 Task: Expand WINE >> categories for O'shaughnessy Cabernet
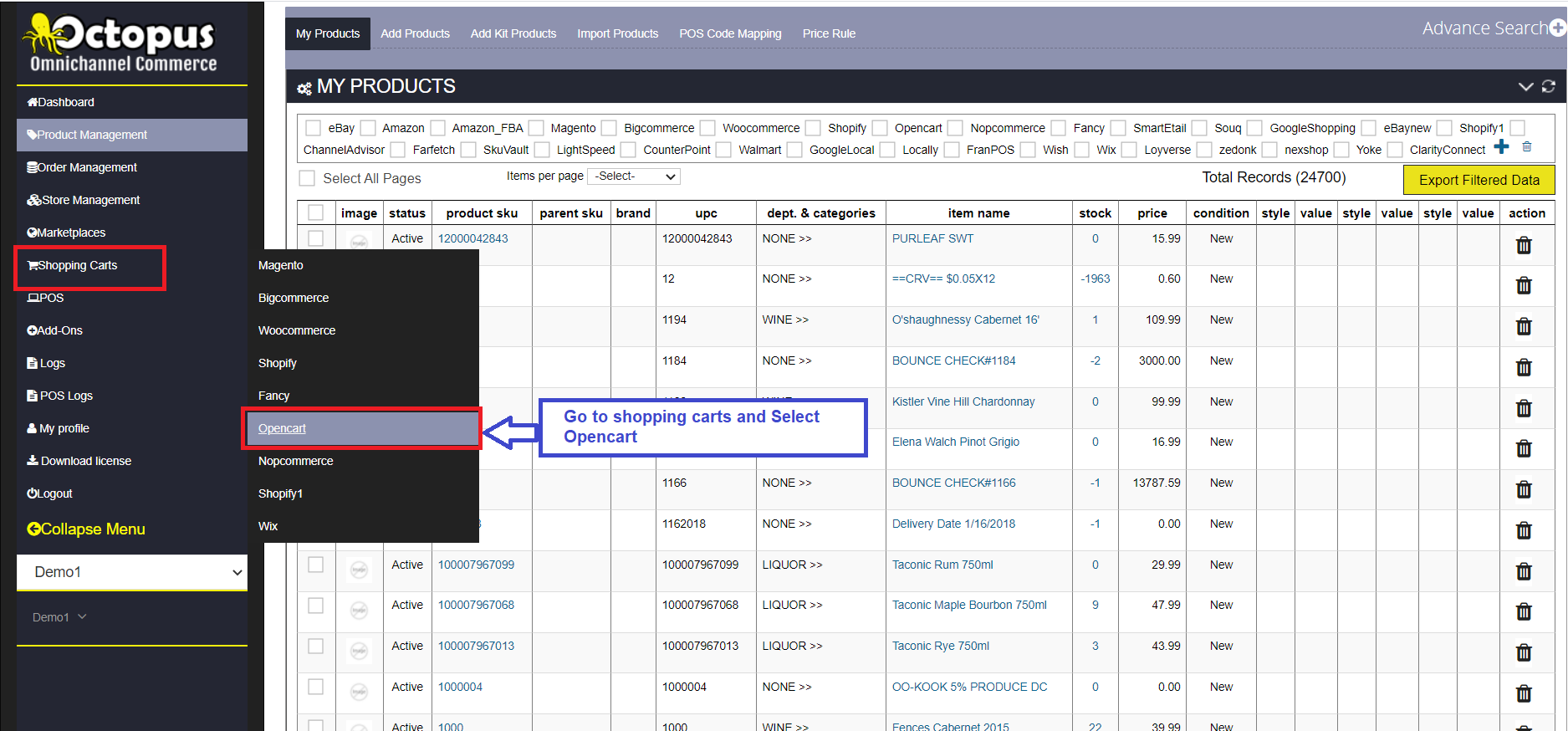click(785, 319)
